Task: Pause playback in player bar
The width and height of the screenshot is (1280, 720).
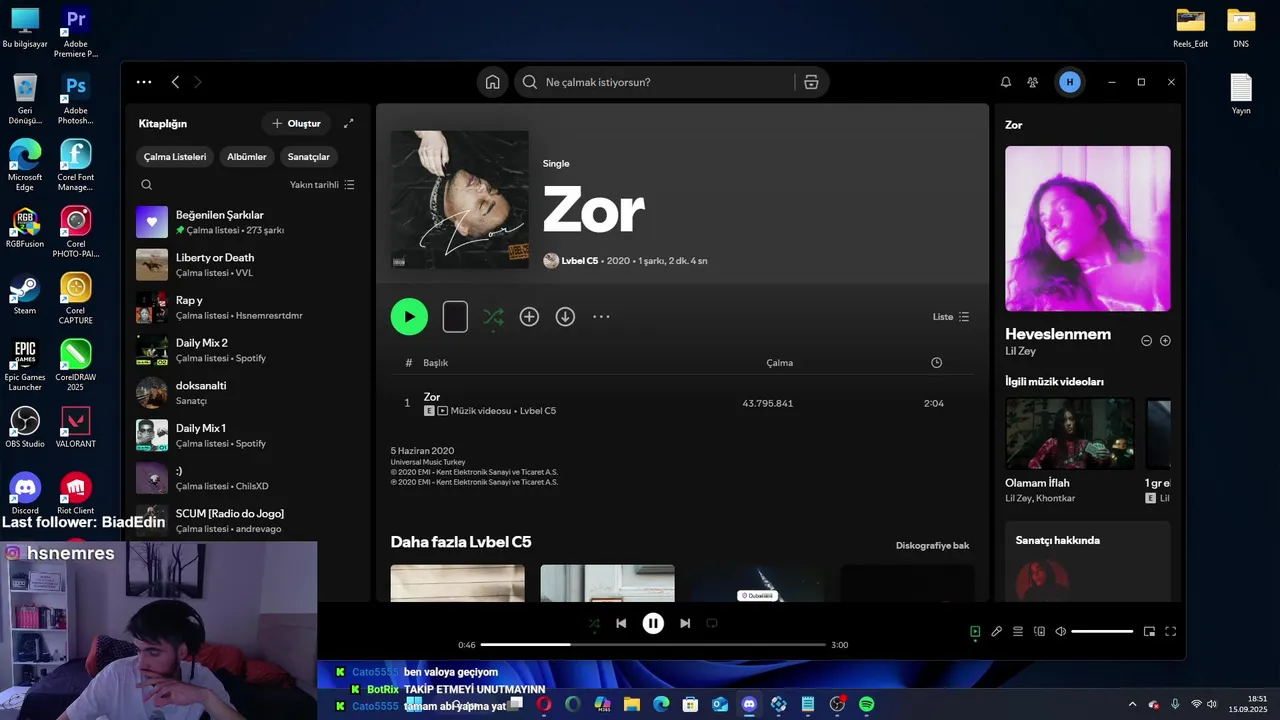Action: point(653,623)
